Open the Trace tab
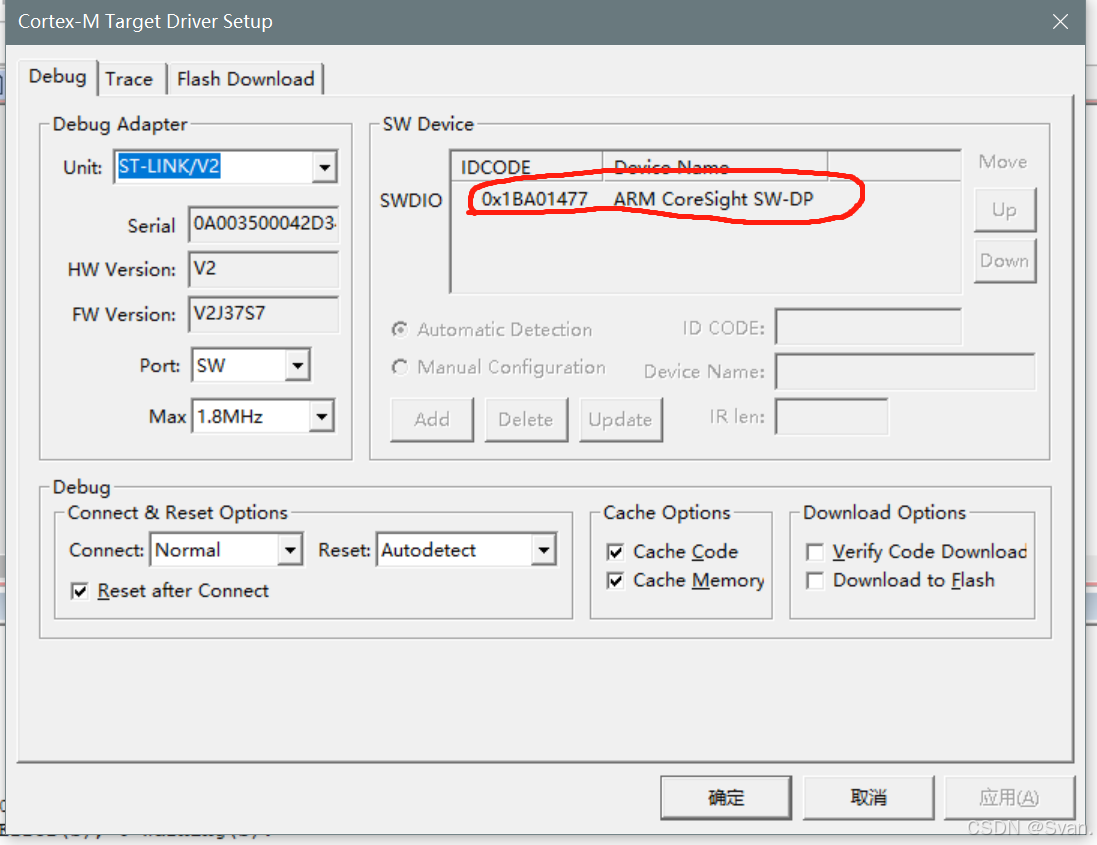 (129, 79)
